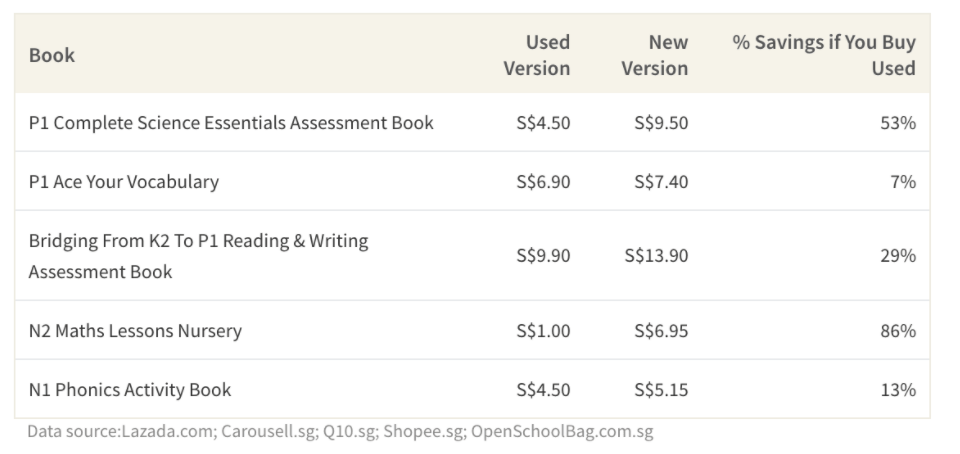Click the New Version column header

coord(655,55)
